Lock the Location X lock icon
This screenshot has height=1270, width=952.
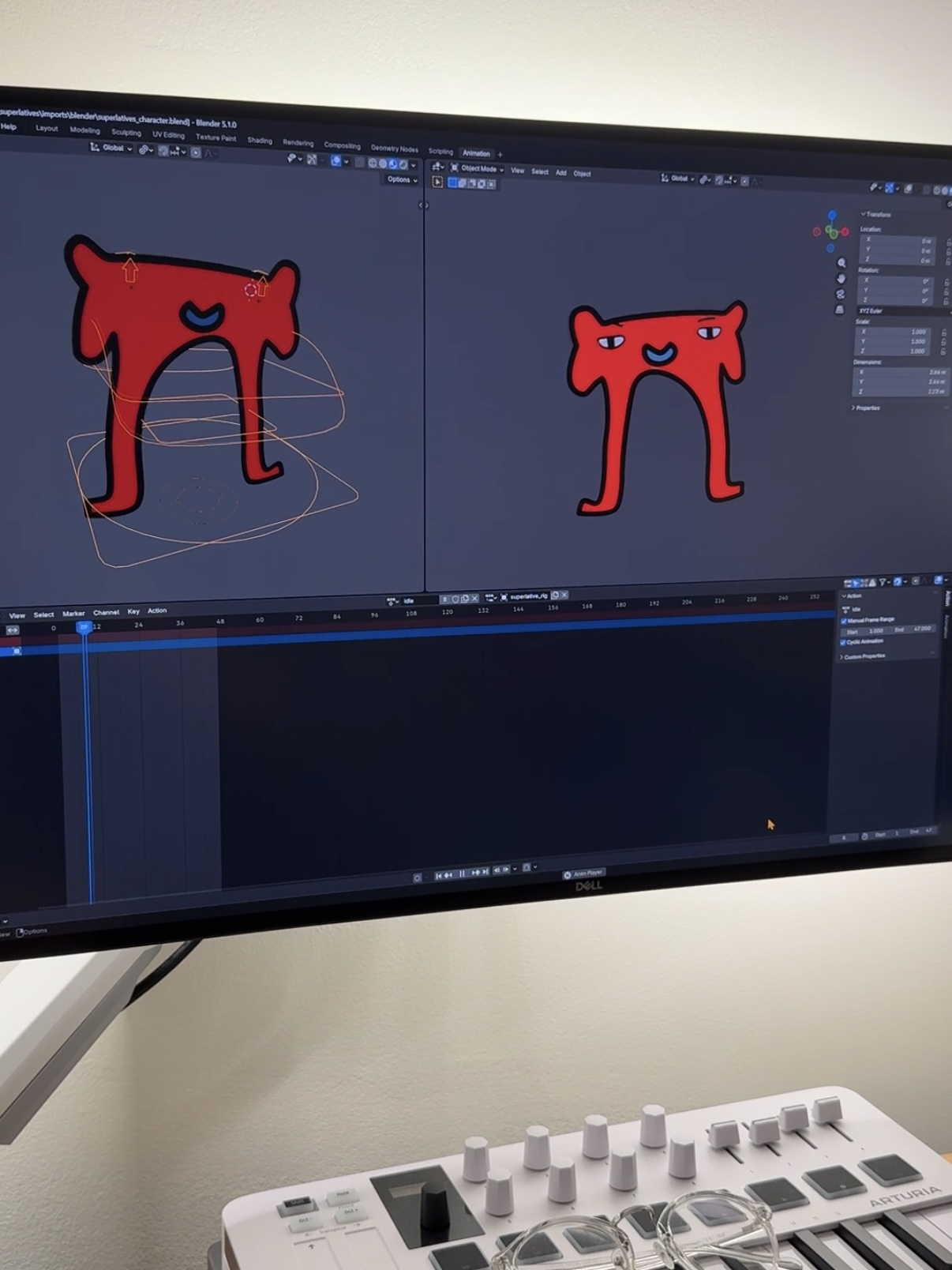click(947, 242)
